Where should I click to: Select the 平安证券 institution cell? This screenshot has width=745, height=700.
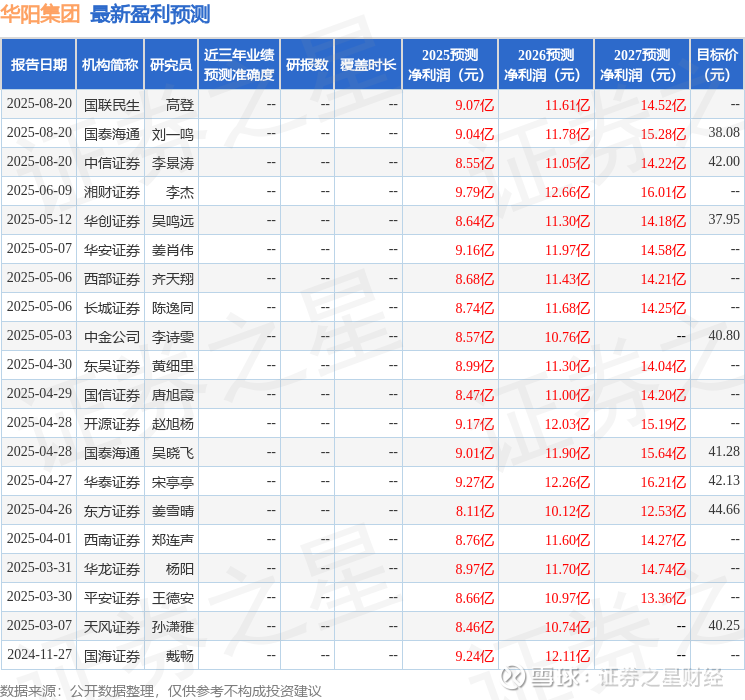(x=112, y=598)
